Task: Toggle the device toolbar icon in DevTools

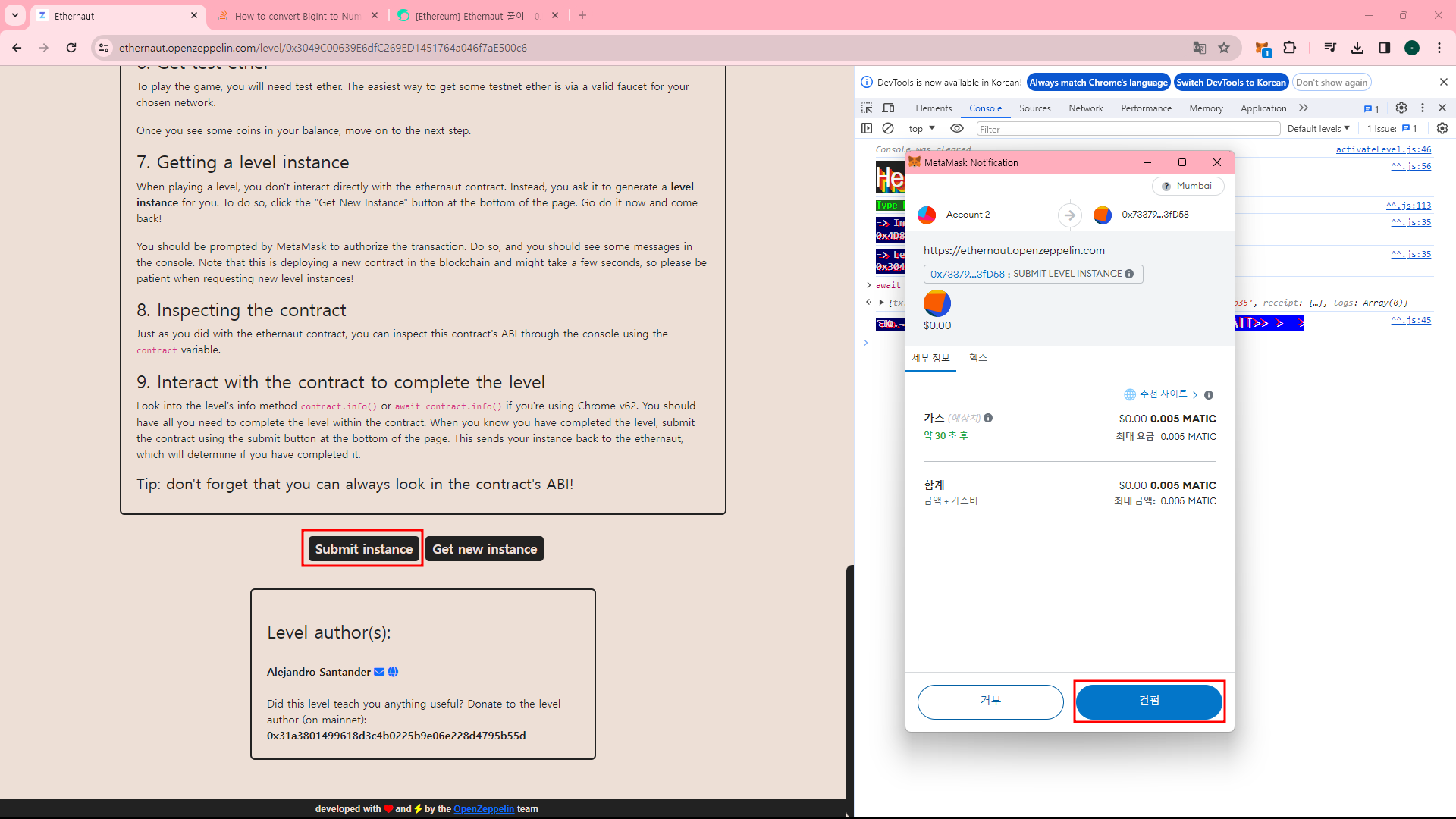Action: click(x=889, y=108)
